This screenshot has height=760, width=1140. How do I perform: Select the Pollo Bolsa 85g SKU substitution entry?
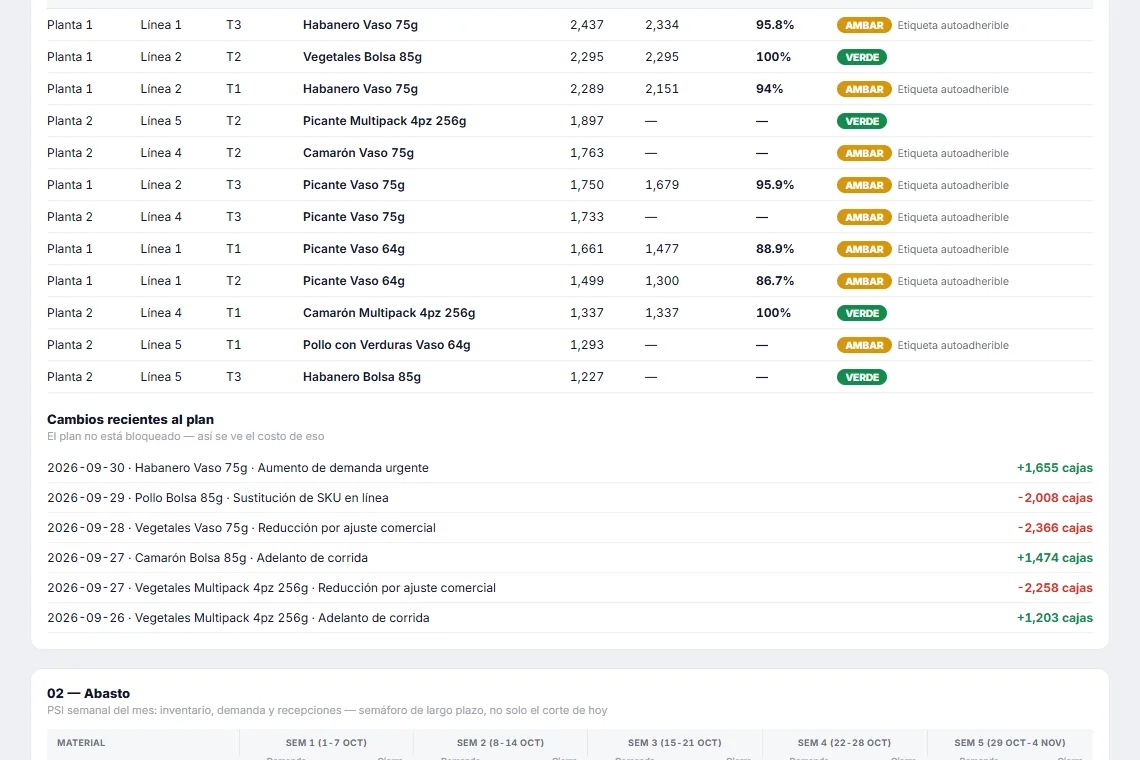[x=570, y=498]
